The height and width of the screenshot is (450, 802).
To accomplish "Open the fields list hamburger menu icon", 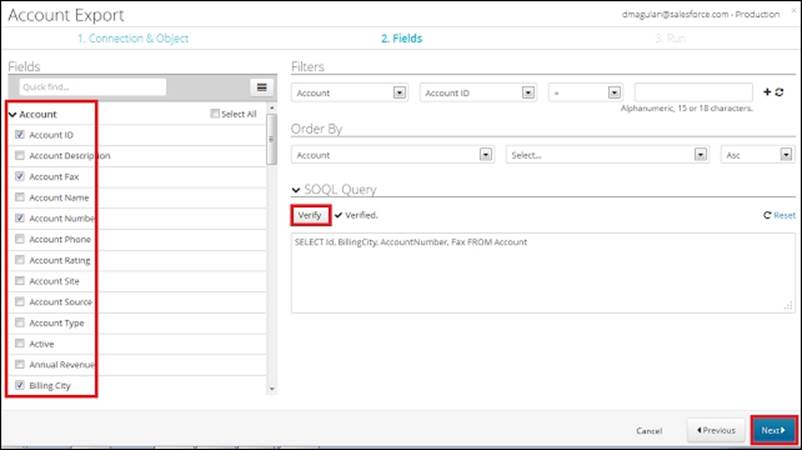I will [261, 88].
